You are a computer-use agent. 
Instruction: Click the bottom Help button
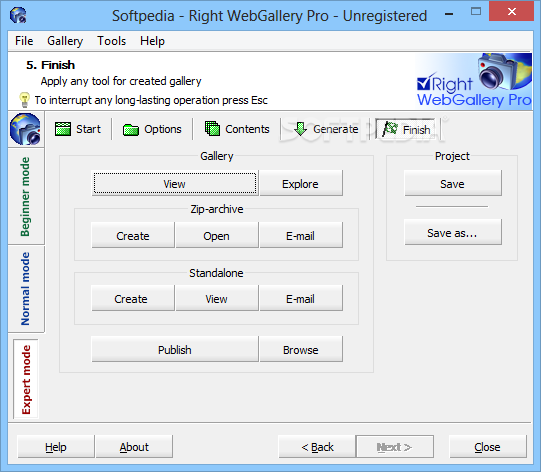tap(56, 446)
